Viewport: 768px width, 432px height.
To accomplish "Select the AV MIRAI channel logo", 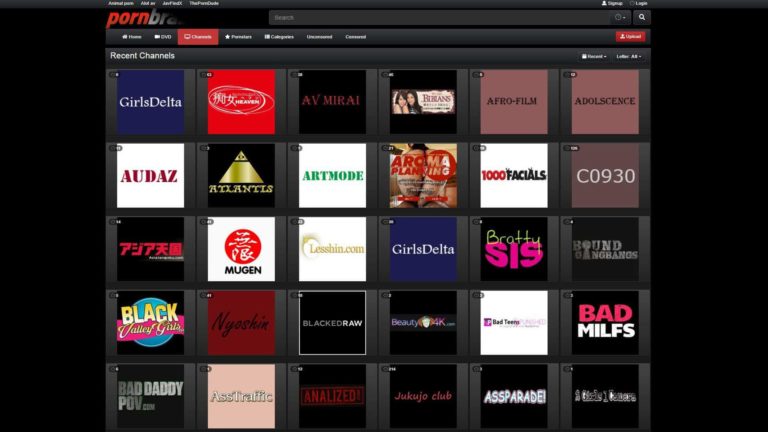I will (x=332, y=101).
